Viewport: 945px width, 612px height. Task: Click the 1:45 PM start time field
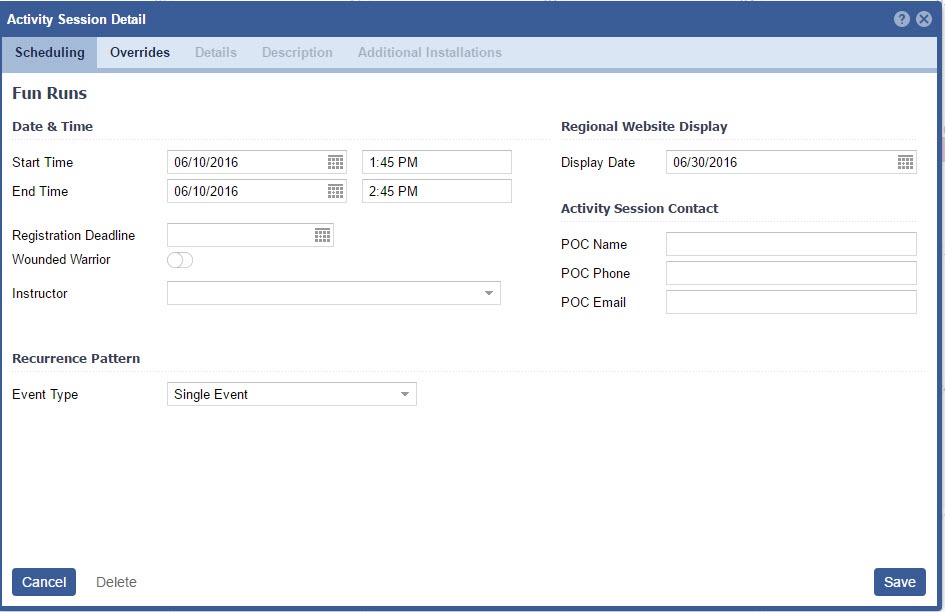tap(436, 162)
